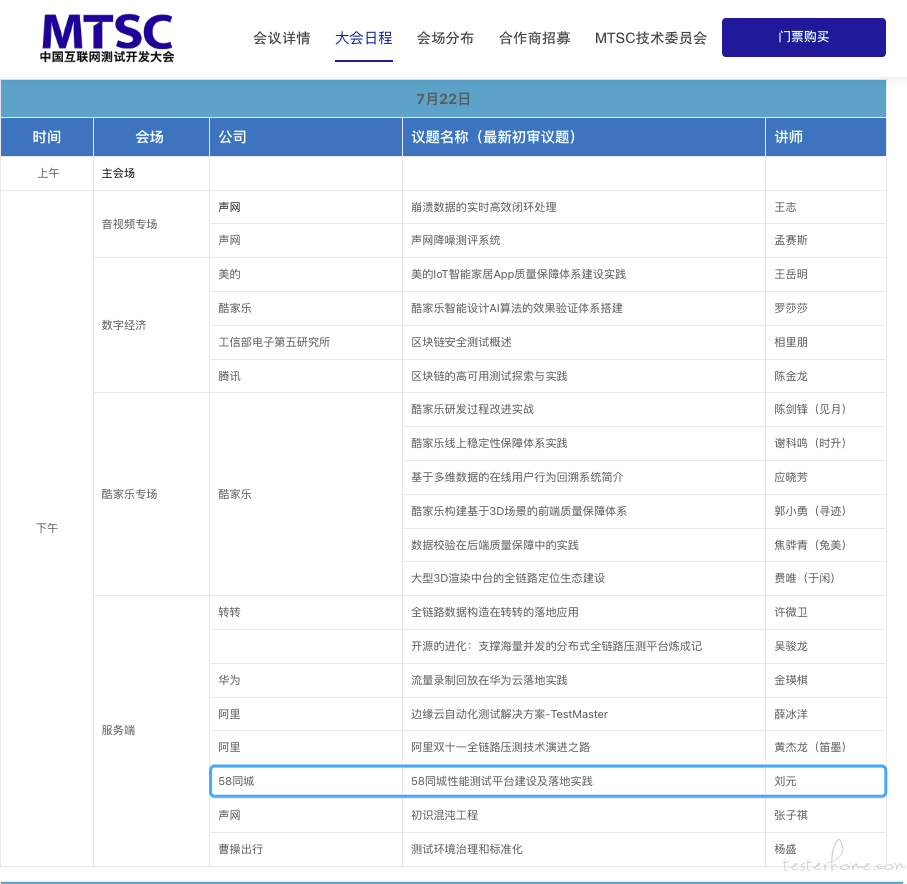Click topic 全链路数据构造在转转的落地应用
This screenshot has width=907, height=884.
point(495,613)
